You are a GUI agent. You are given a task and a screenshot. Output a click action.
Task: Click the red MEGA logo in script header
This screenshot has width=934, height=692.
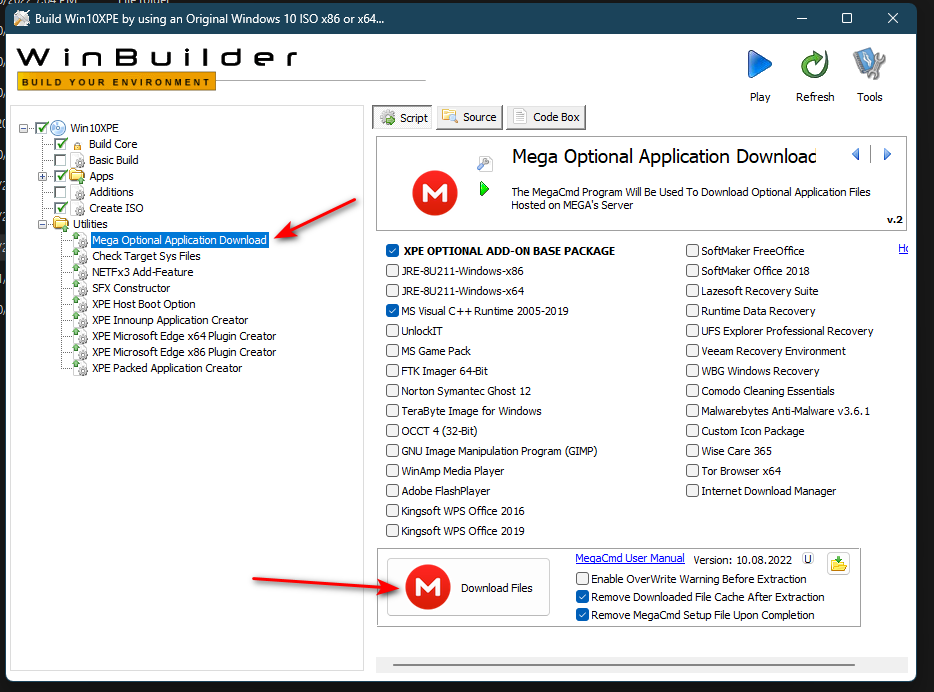435,193
